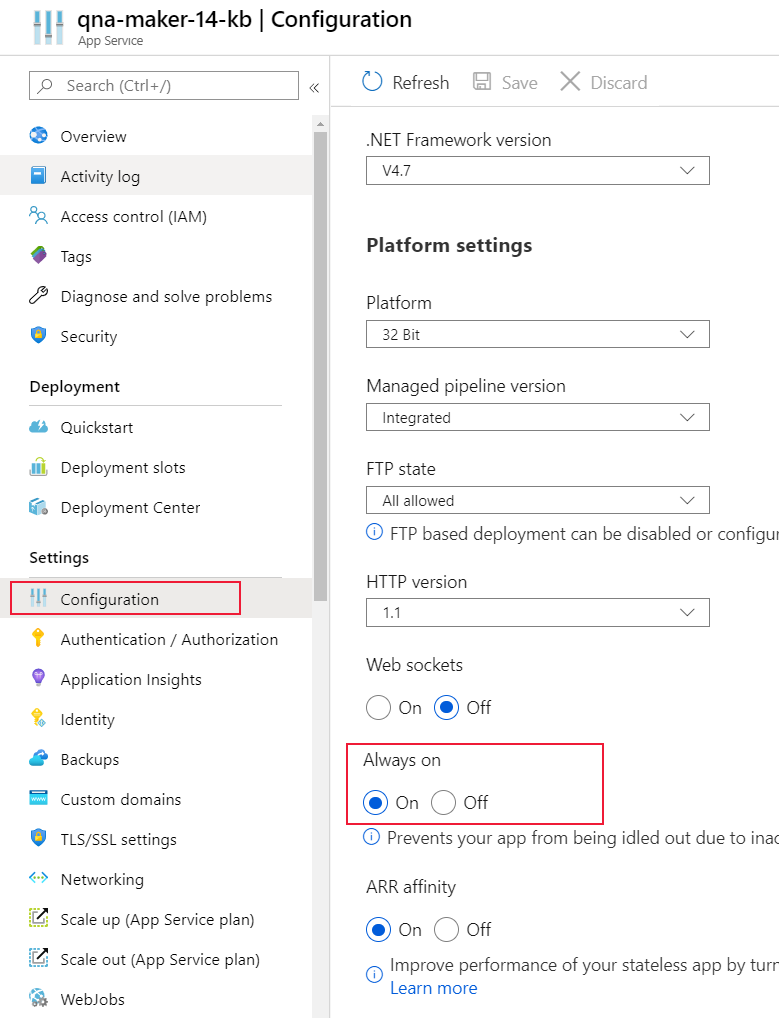This screenshot has height=1018, width=779.
Task: Open the Platform bit-version dropdown
Action: click(x=537, y=334)
